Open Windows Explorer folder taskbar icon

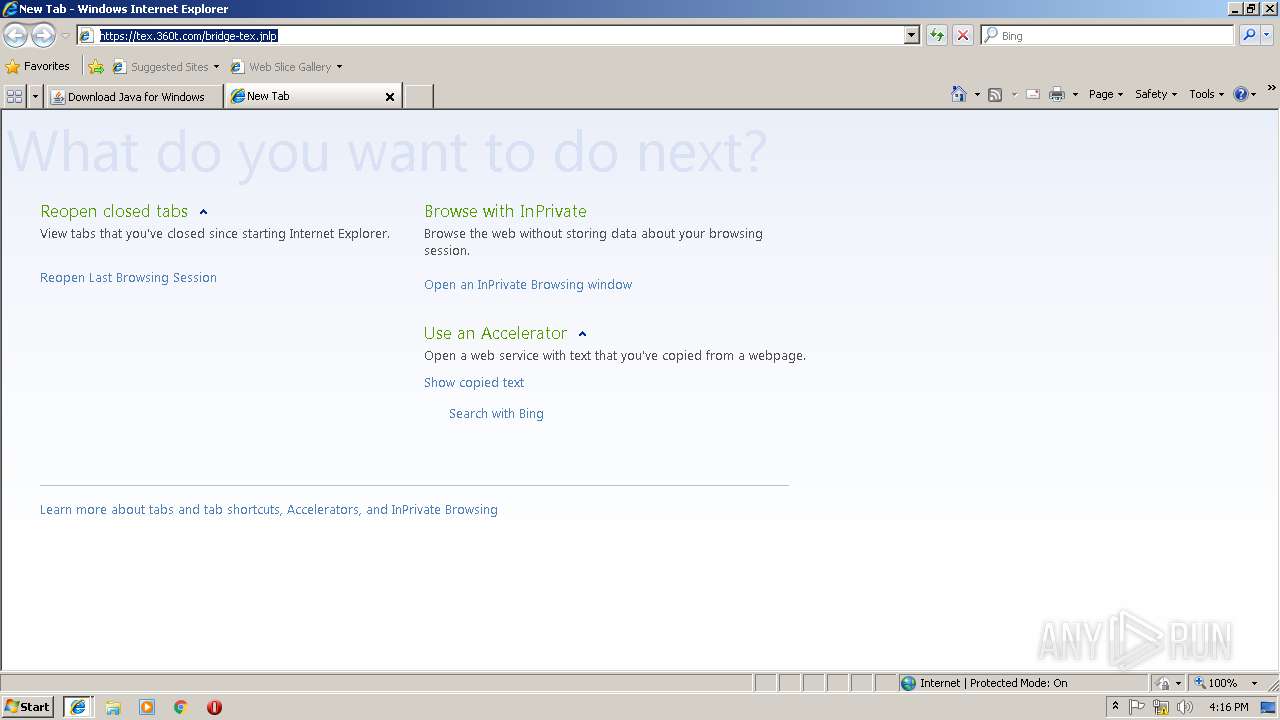pyautogui.click(x=113, y=707)
